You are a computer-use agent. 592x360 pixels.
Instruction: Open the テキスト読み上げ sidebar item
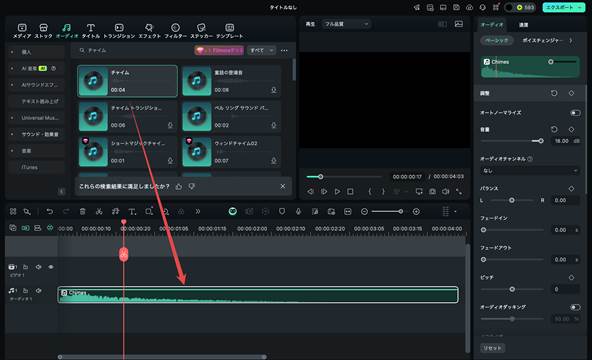(40, 101)
